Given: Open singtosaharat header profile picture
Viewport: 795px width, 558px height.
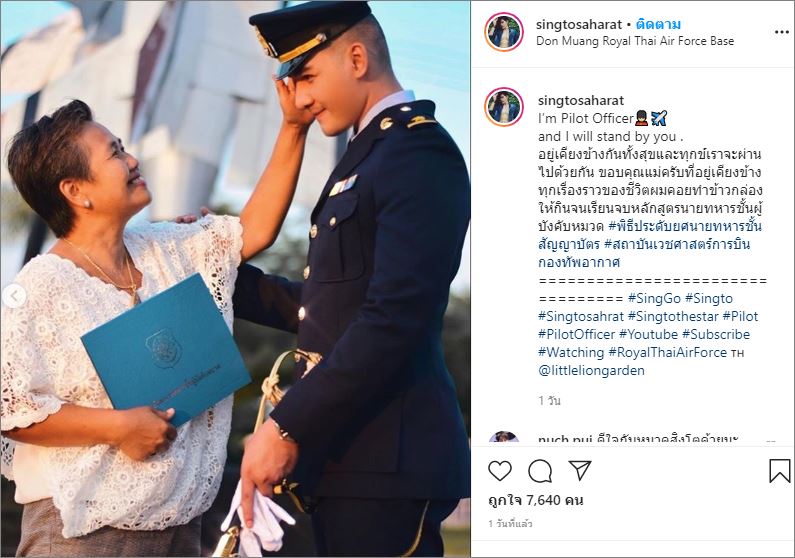Looking at the screenshot, I should (503, 32).
